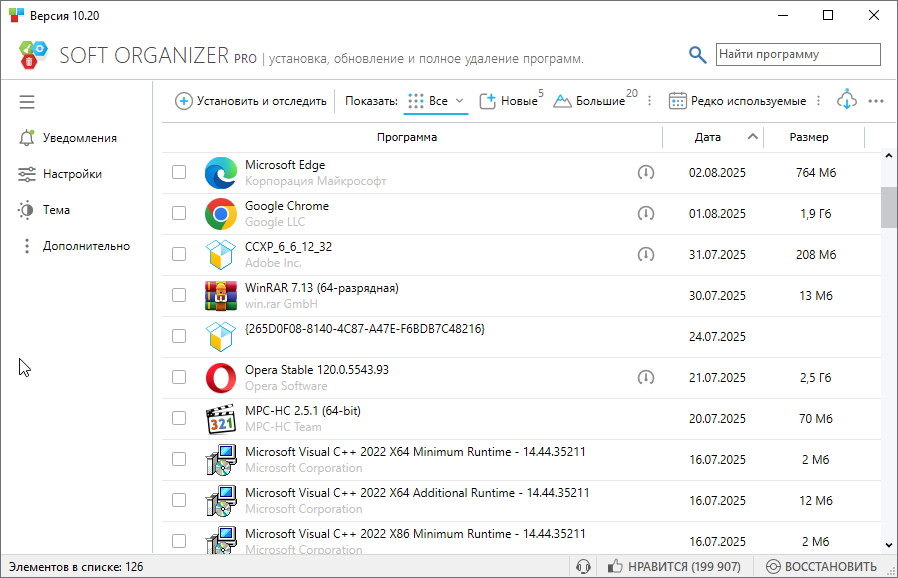Click the cloud download icon in toolbar
The height and width of the screenshot is (578, 898).
846,100
